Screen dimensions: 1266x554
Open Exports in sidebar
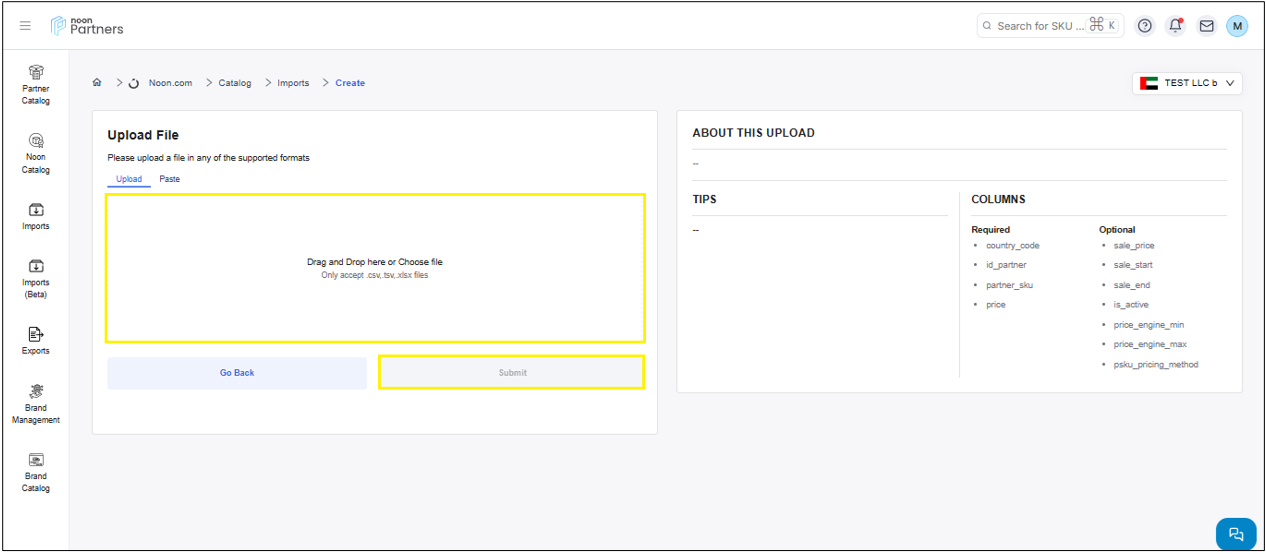tap(36, 340)
